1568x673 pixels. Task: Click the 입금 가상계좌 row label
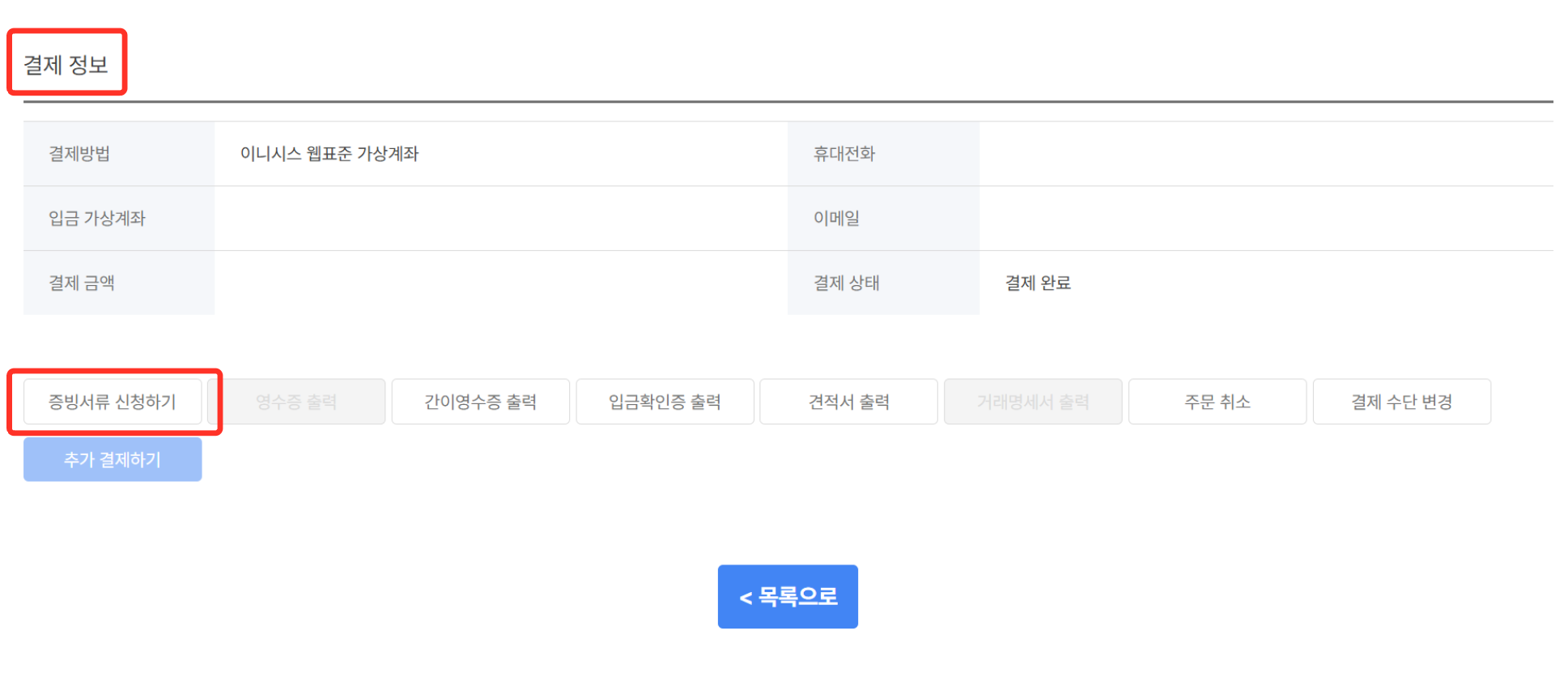tap(97, 219)
